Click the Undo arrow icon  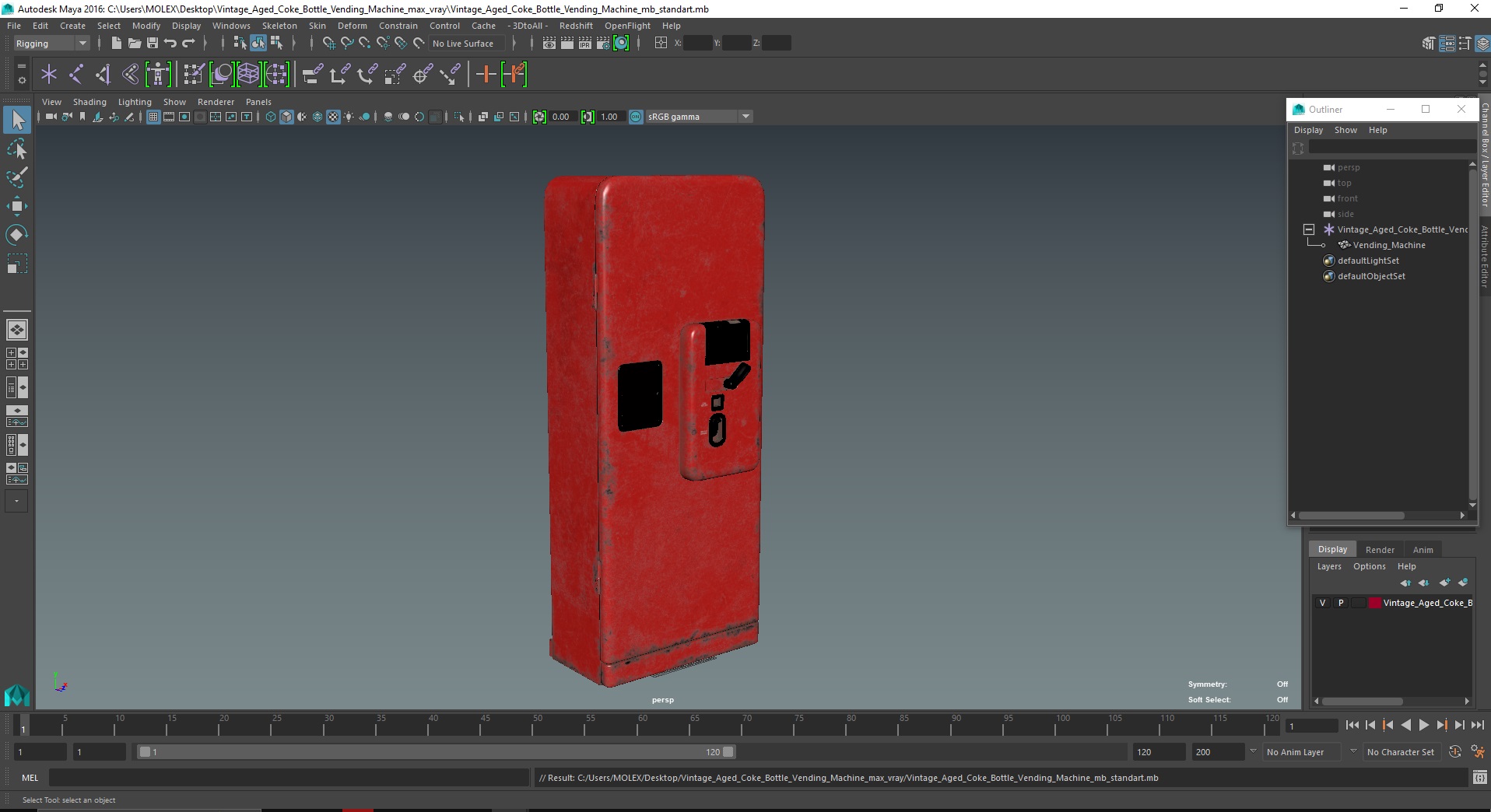click(170, 44)
